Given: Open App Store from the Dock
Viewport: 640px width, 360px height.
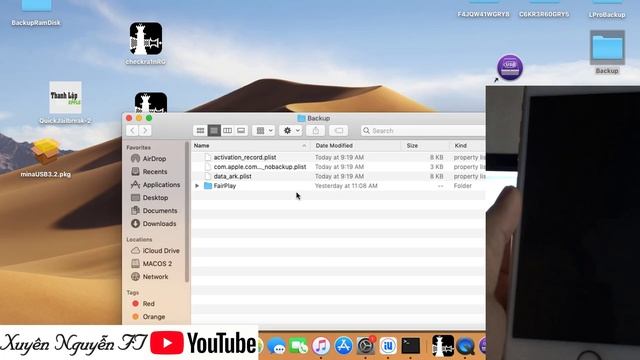Looking at the screenshot, I should click(344, 346).
